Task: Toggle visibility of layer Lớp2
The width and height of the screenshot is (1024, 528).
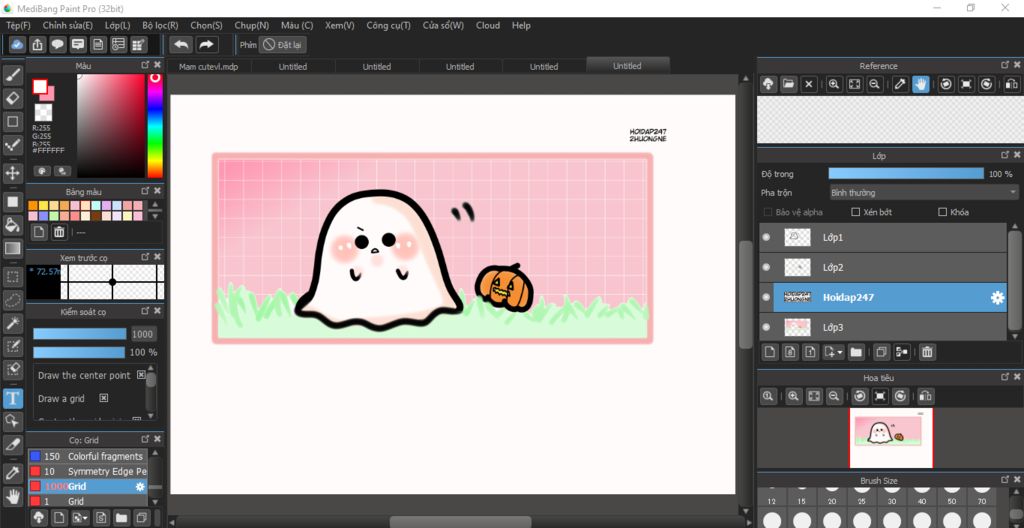Action: click(766, 267)
